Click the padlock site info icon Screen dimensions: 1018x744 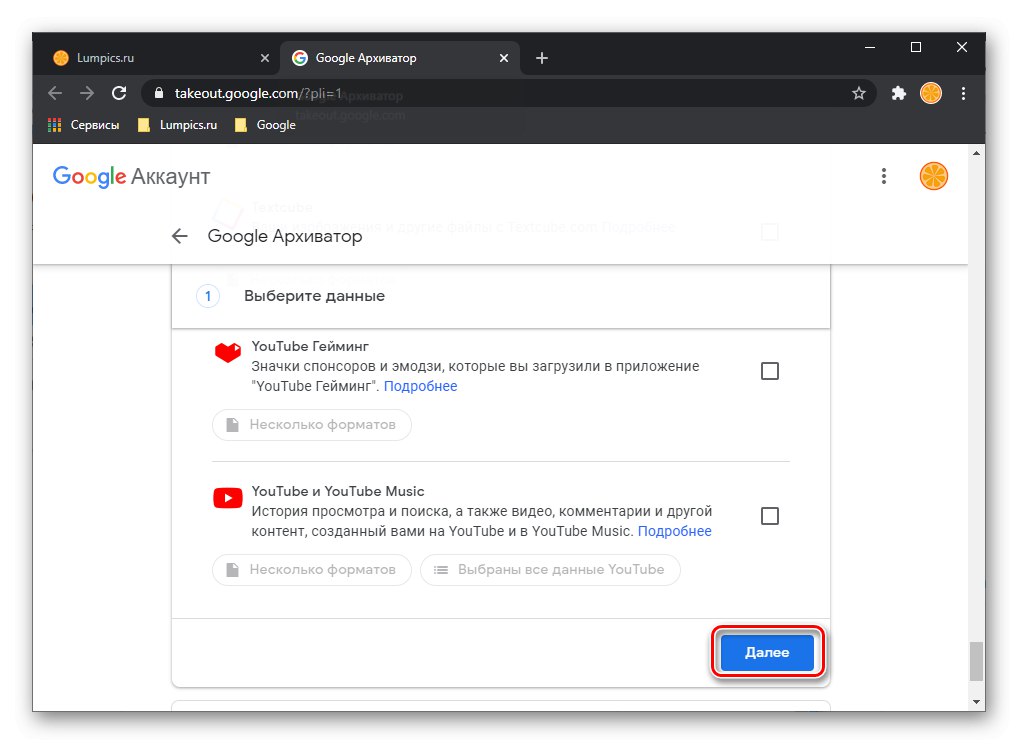click(158, 93)
